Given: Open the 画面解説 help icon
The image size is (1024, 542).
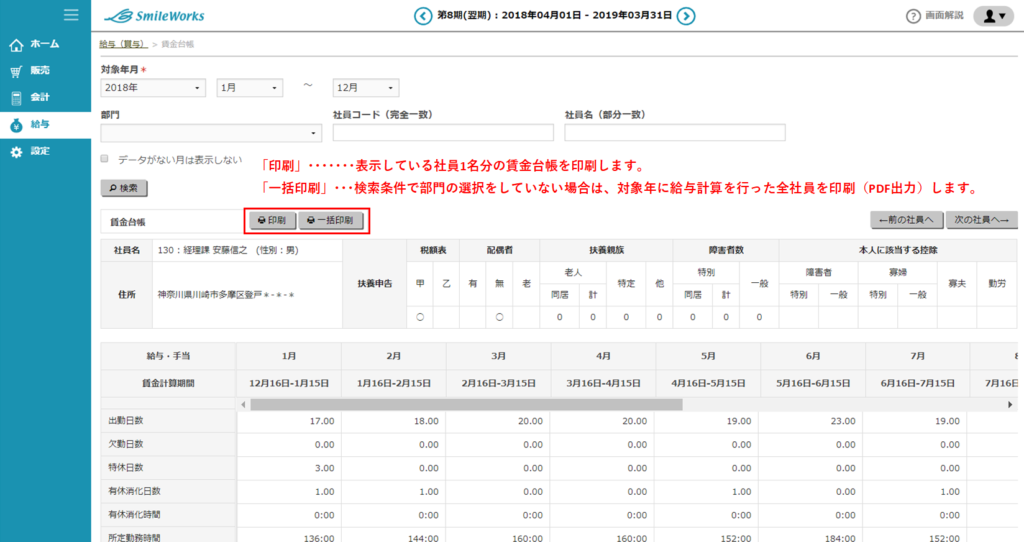Looking at the screenshot, I should point(913,16).
